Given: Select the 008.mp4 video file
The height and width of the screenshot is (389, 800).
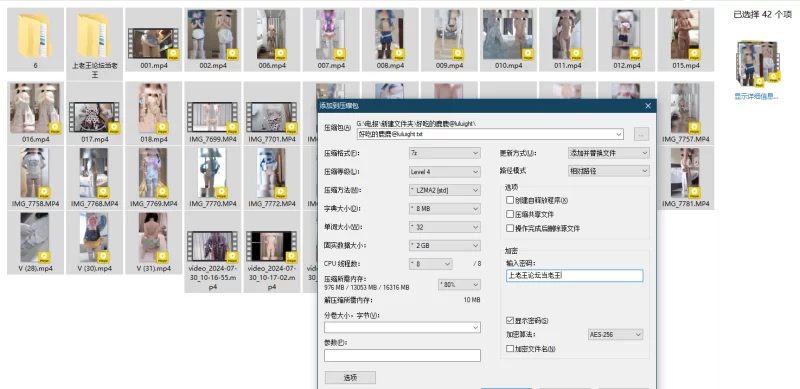Looking at the screenshot, I should coord(390,39).
